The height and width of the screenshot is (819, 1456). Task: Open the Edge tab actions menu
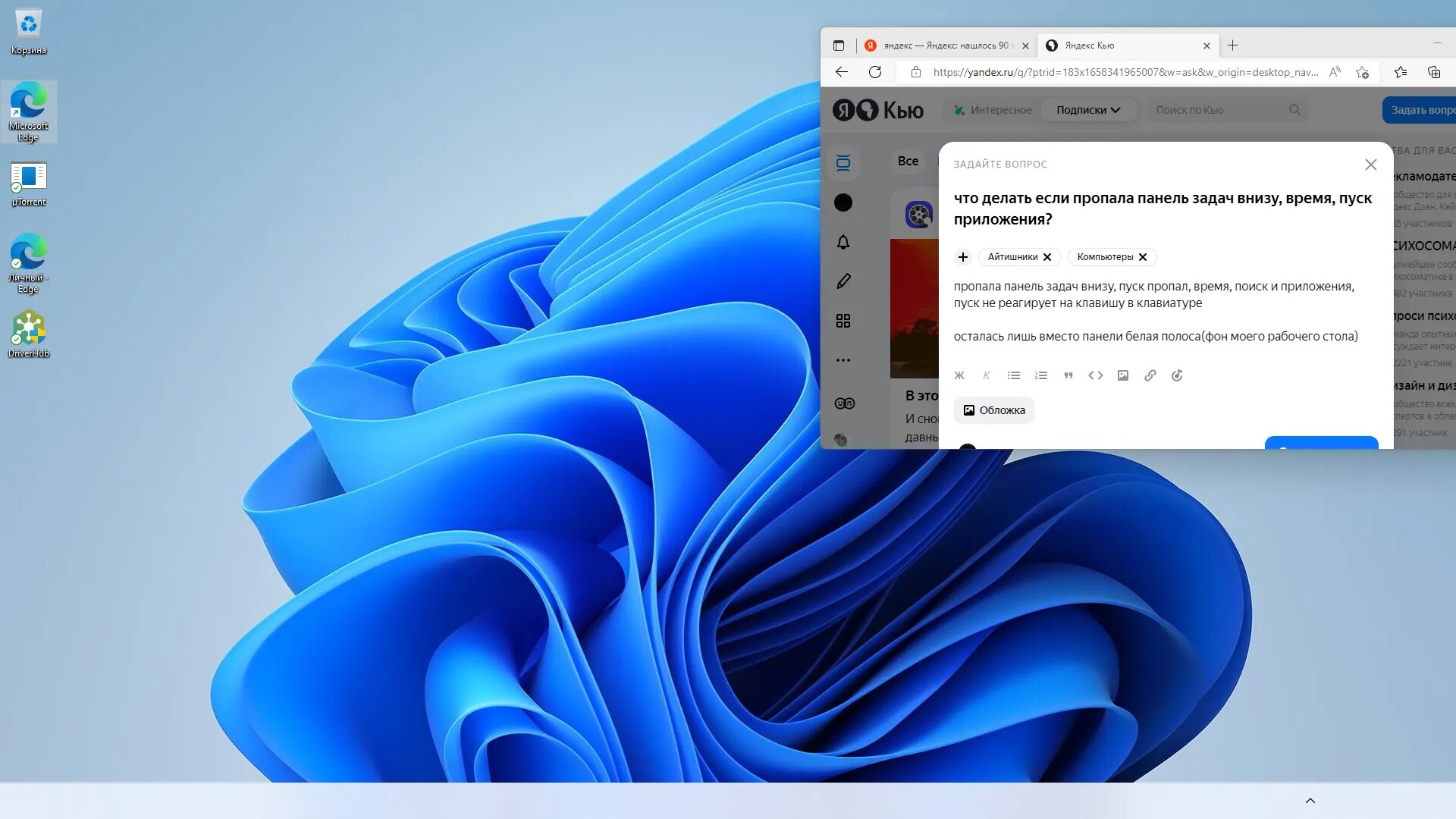[x=839, y=45]
